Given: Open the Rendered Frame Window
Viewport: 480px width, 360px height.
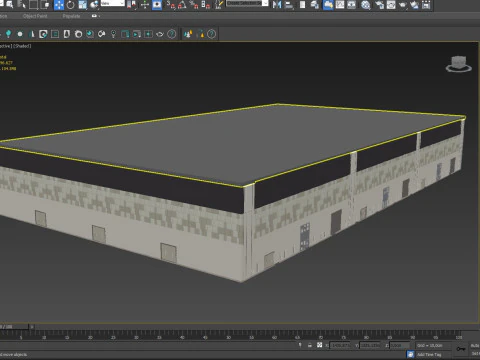Looking at the screenshot, I should 391,5.
